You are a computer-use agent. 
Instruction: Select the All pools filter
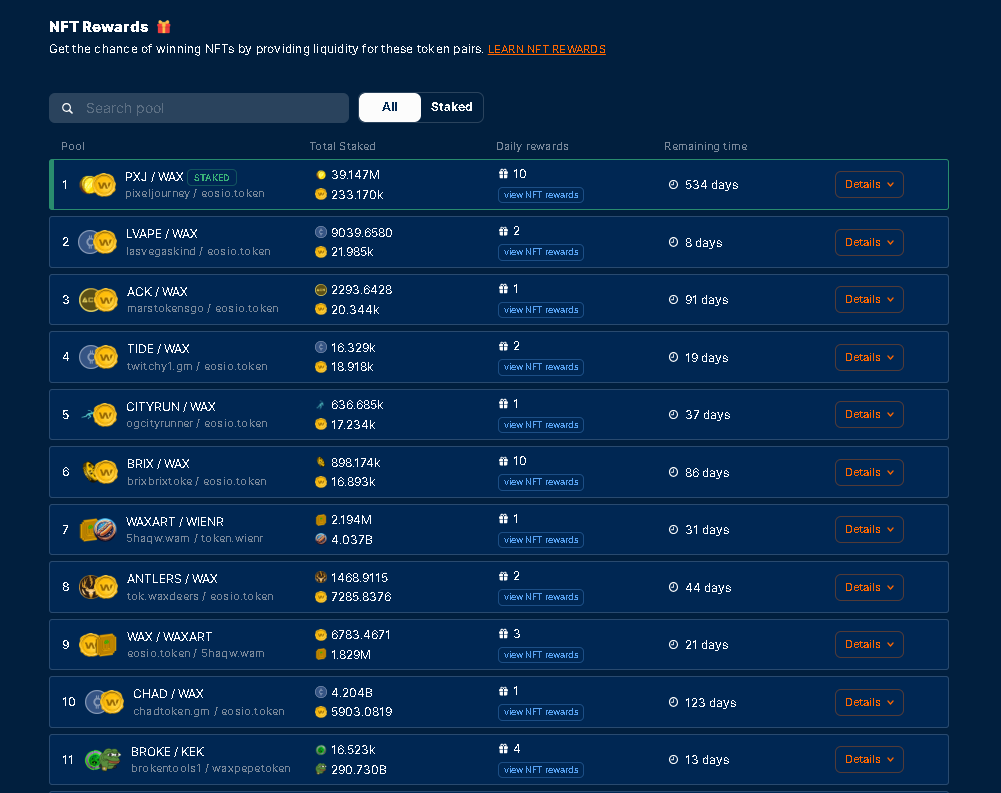(389, 107)
